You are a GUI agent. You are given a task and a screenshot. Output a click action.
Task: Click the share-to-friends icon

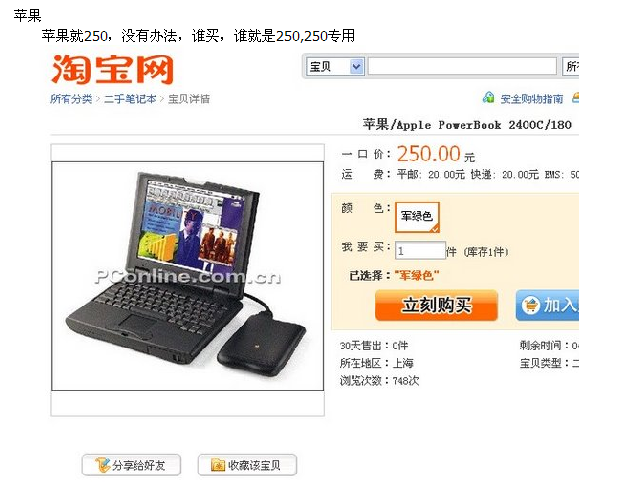point(102,465)
